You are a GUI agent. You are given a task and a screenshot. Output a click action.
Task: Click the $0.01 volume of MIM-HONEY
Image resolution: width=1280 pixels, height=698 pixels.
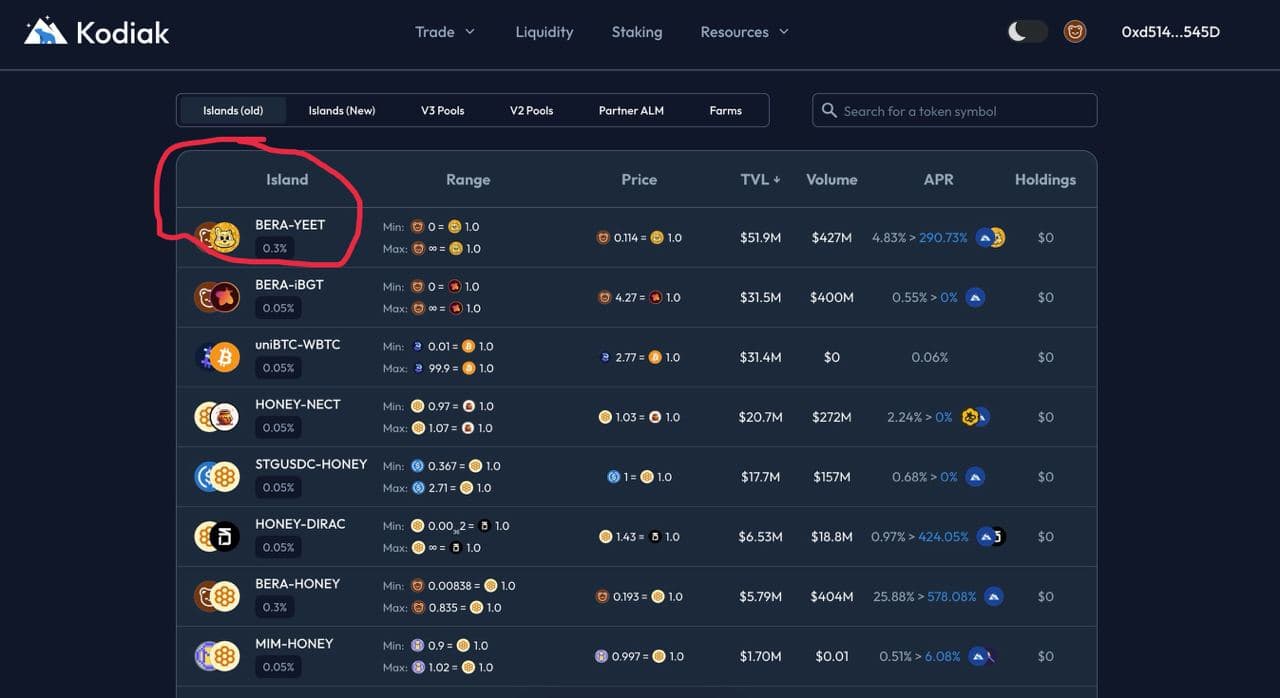pyautogui.click(x=832, y=657)
